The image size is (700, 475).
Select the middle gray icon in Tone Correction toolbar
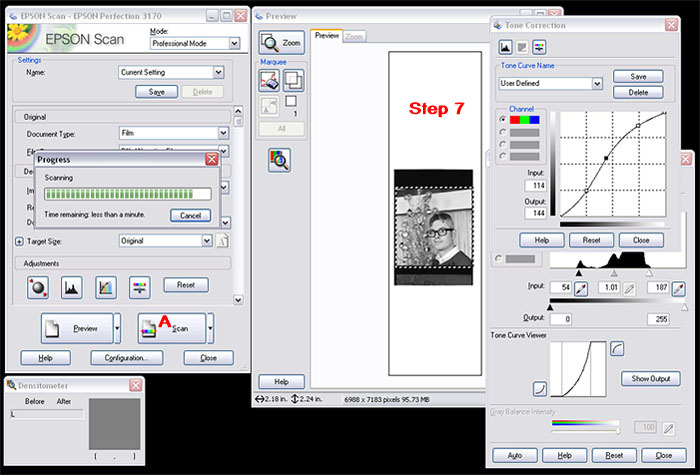pos(522,47)
